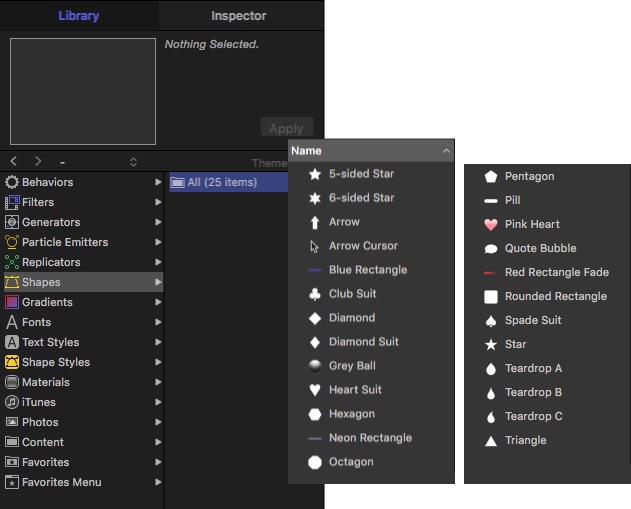The width and height of the screenshot is (631, 509).
Task: Collapse the Name column sort chevron
Action: point(446,151)
